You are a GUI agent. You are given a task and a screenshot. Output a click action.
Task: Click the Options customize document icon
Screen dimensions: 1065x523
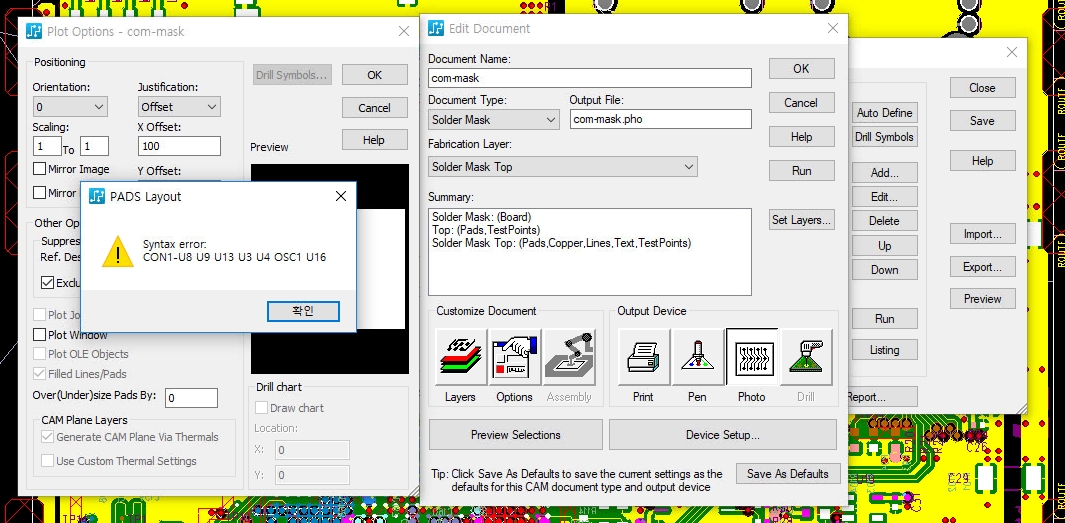515,357
